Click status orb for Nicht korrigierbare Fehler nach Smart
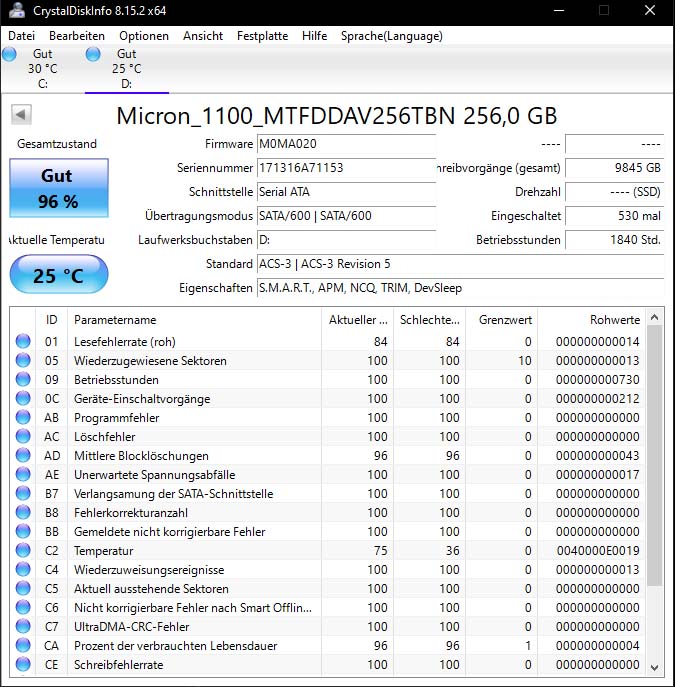675x687 pixels. 23,607
